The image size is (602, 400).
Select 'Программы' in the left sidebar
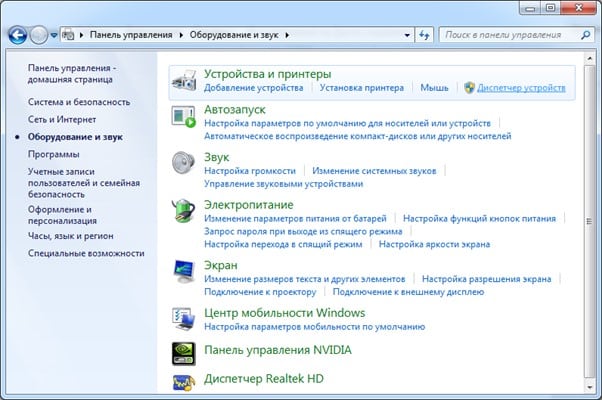coord(54,154)
